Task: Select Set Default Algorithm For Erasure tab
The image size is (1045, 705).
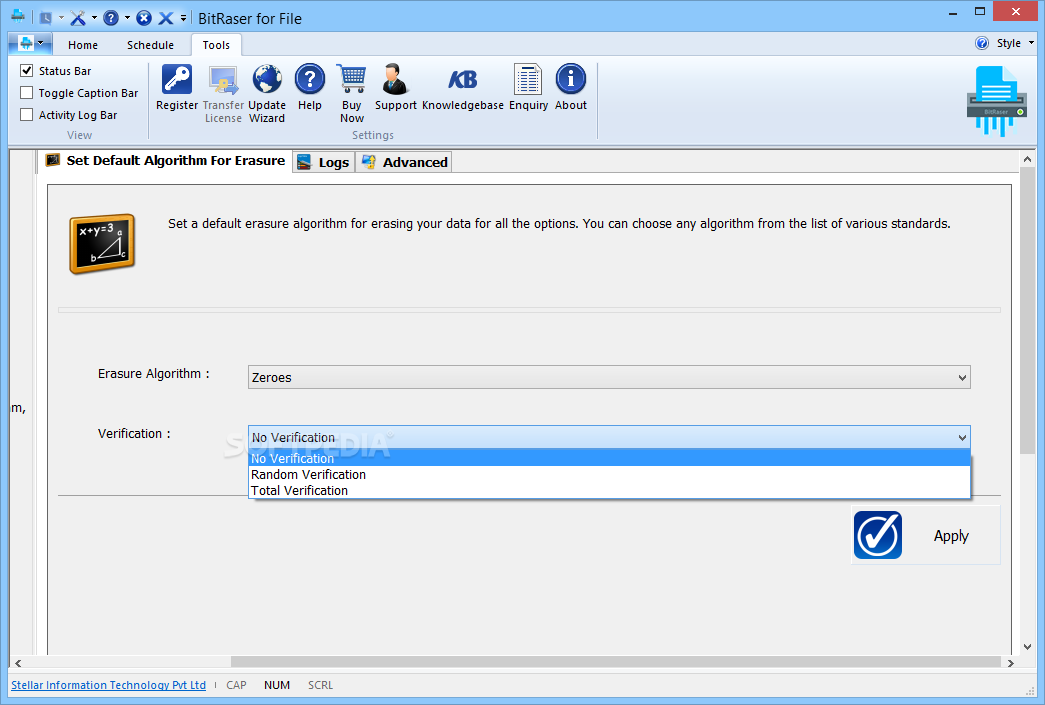Action: [x=165, y=161]
